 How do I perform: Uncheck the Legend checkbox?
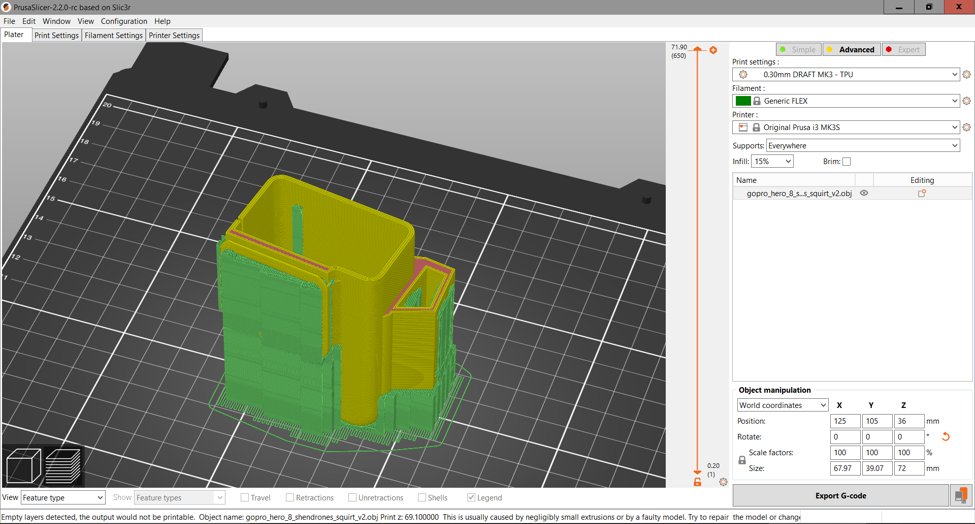(x=471, y=498)
